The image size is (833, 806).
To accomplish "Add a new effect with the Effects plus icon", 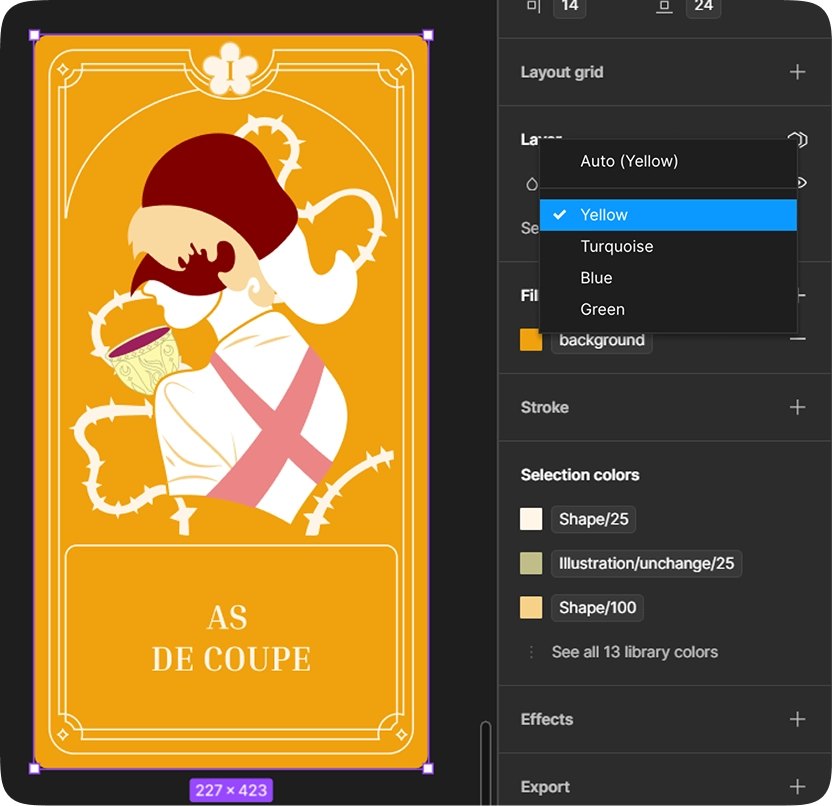I will [797, 719].
